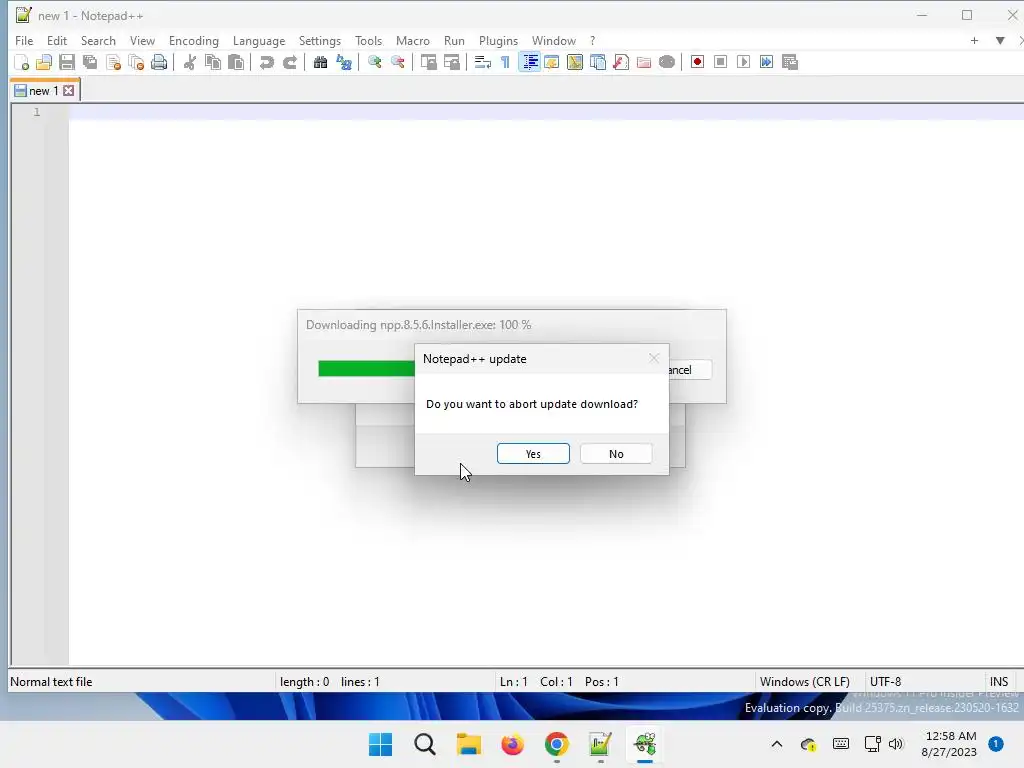Open the Plugins menu
Viewport: 1024px width, 768px height.
[498, 40]
